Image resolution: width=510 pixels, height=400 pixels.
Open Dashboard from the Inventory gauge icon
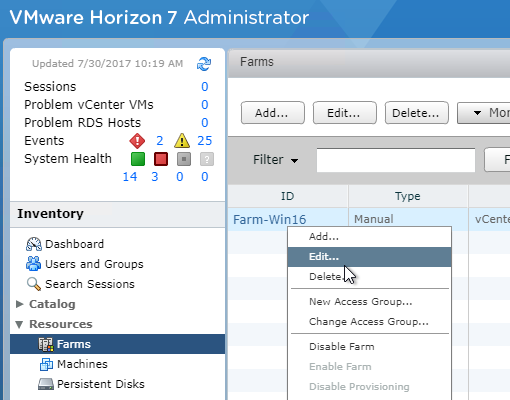tap(34, 244)
